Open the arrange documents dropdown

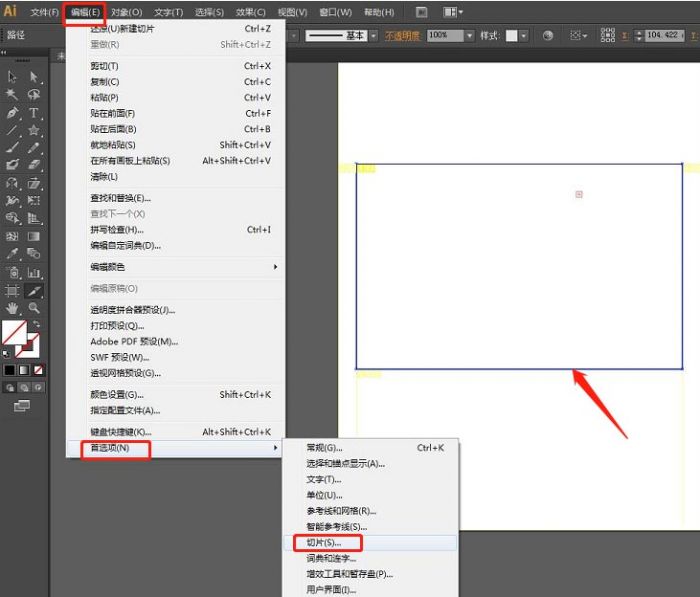point(453,12)
